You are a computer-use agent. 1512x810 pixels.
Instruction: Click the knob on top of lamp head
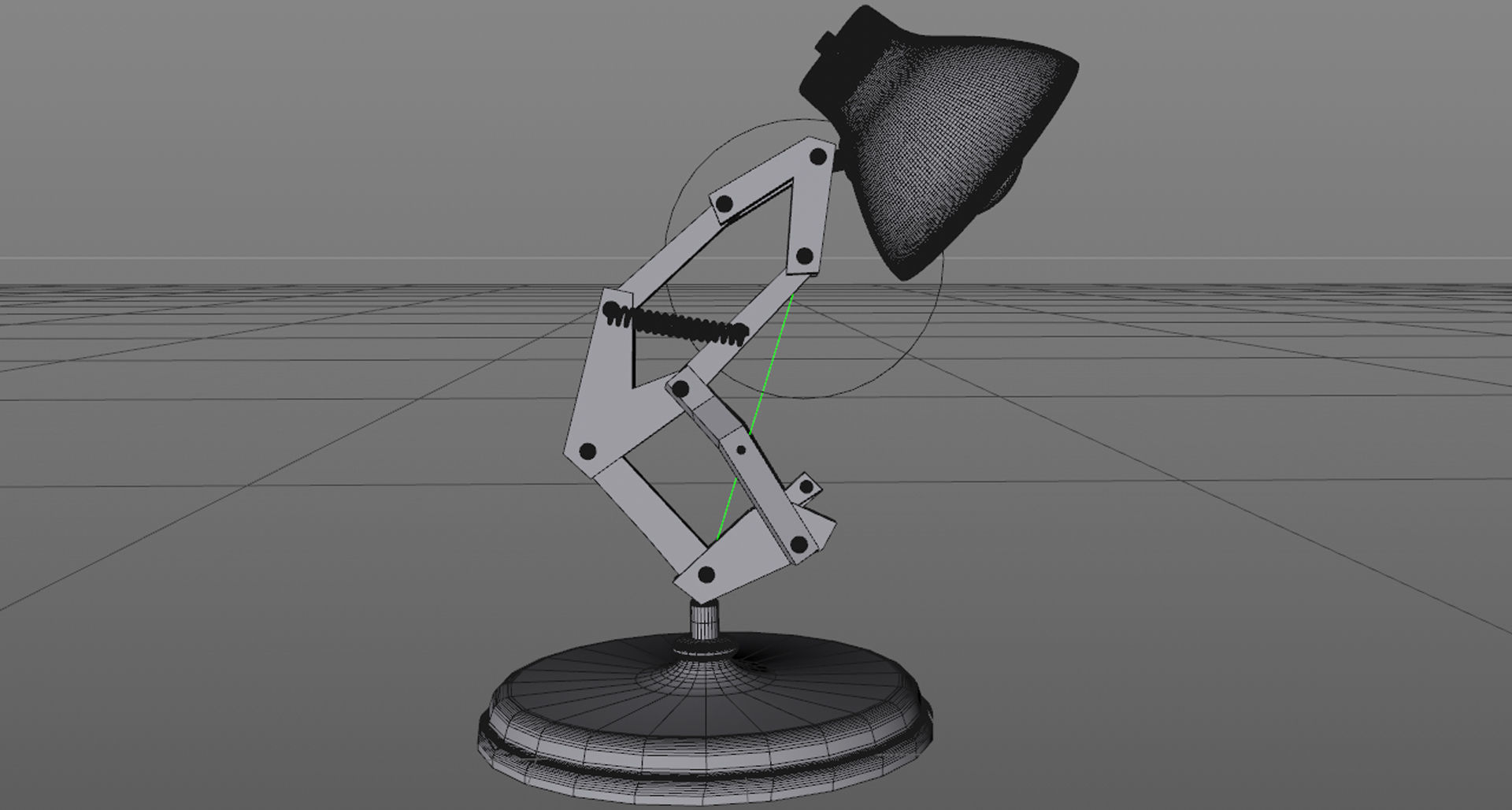(825, 43)
